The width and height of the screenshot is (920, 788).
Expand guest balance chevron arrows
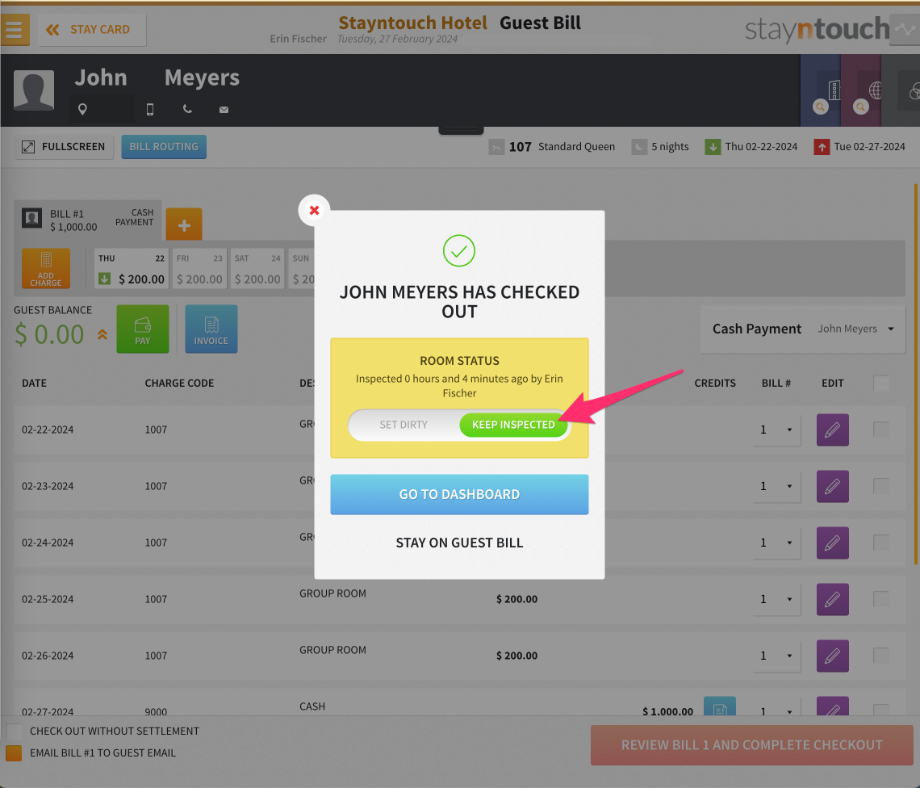[102, 334]
